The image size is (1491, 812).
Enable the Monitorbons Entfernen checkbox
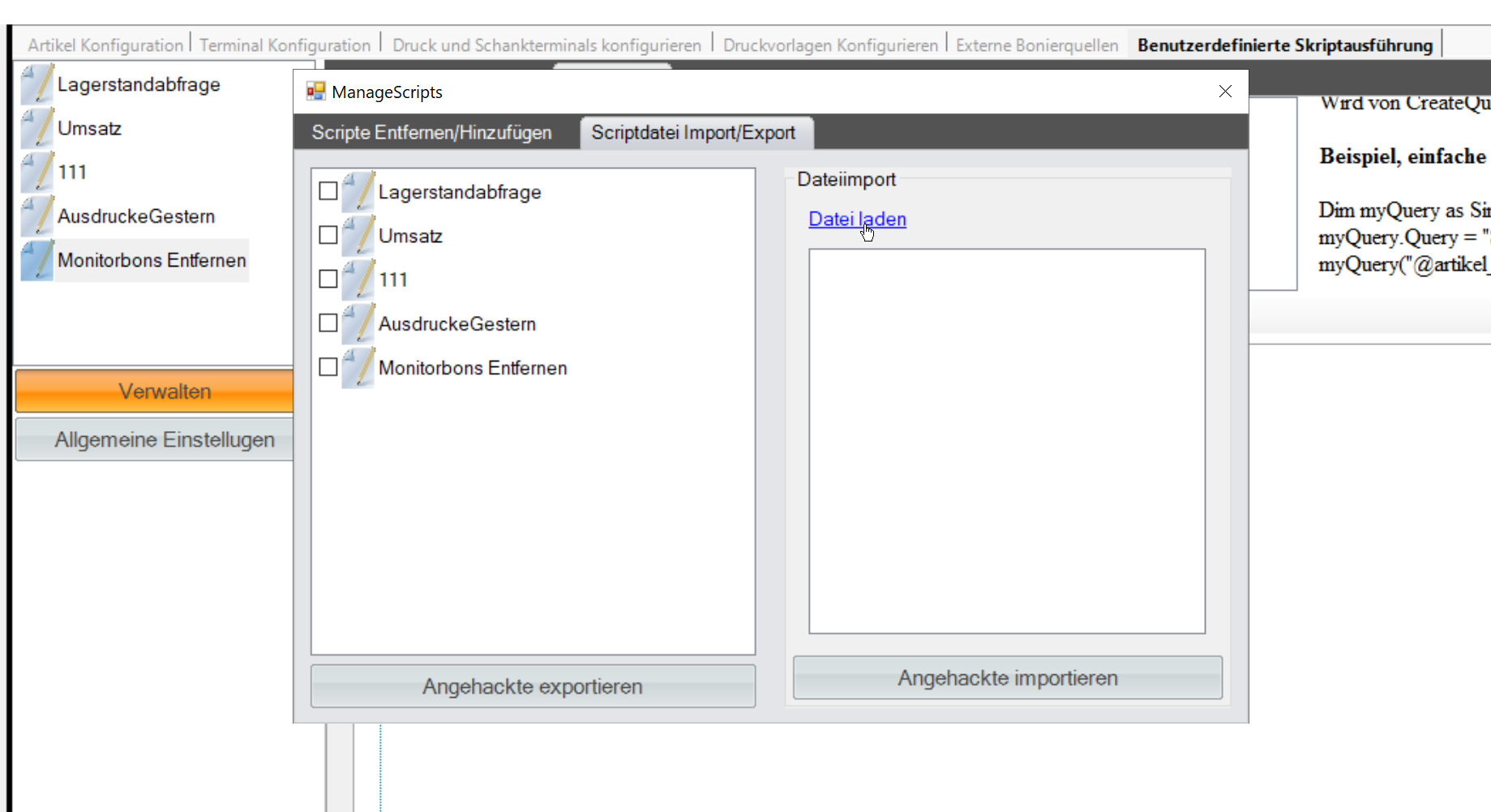click(x=328, y=367)
